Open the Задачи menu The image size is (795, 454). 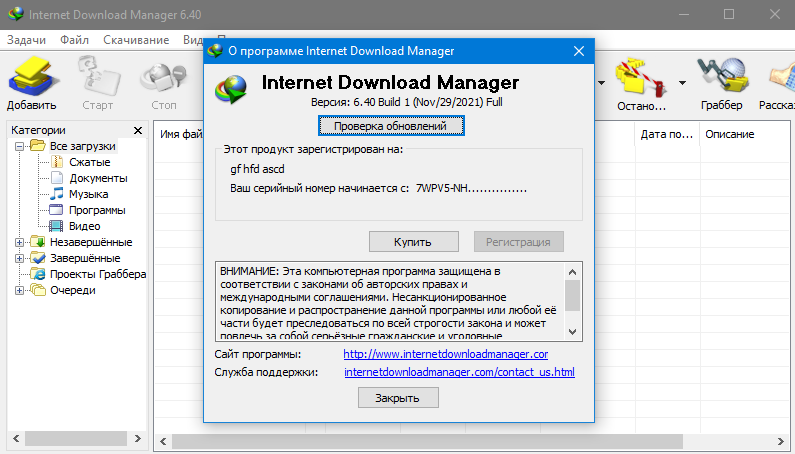pyautogui.click(x=26, y=40)
